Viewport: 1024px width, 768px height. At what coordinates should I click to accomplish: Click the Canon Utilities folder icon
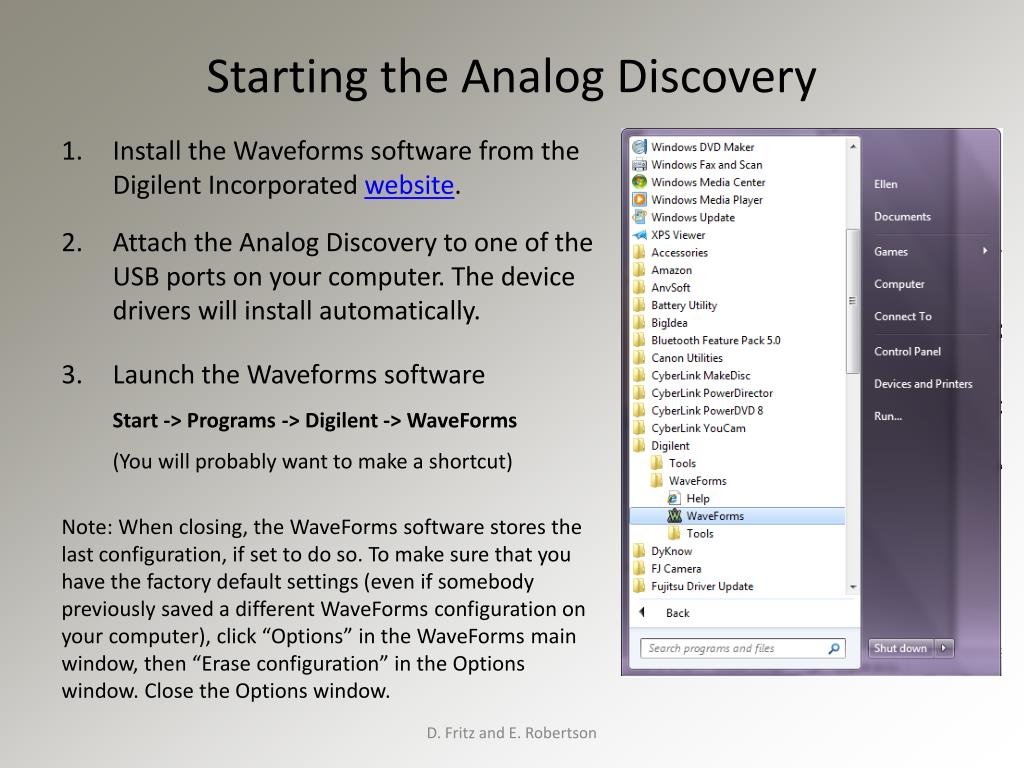point(639,358)
